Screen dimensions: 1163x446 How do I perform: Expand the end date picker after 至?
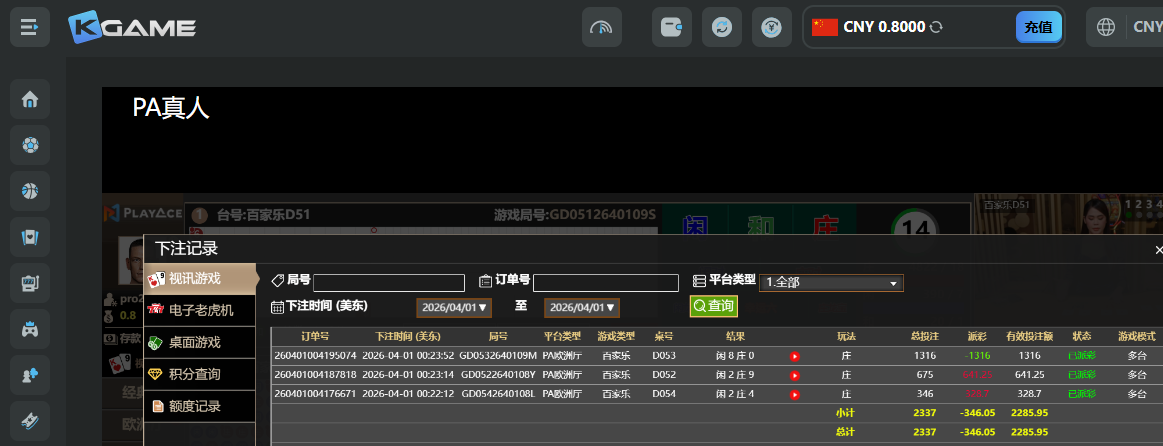click(x=582, y=308)
